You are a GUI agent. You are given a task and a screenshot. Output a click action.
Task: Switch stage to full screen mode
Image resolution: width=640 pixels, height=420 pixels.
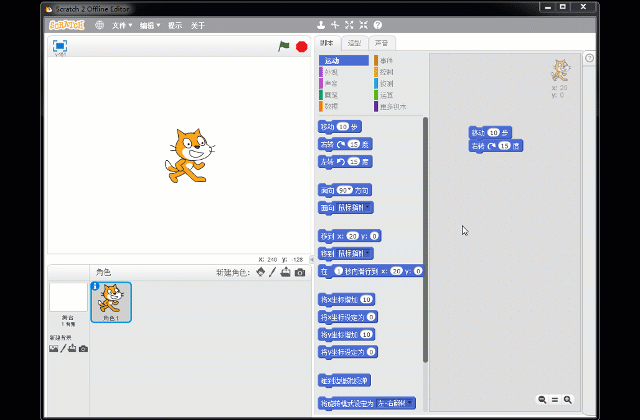point(60,46)
